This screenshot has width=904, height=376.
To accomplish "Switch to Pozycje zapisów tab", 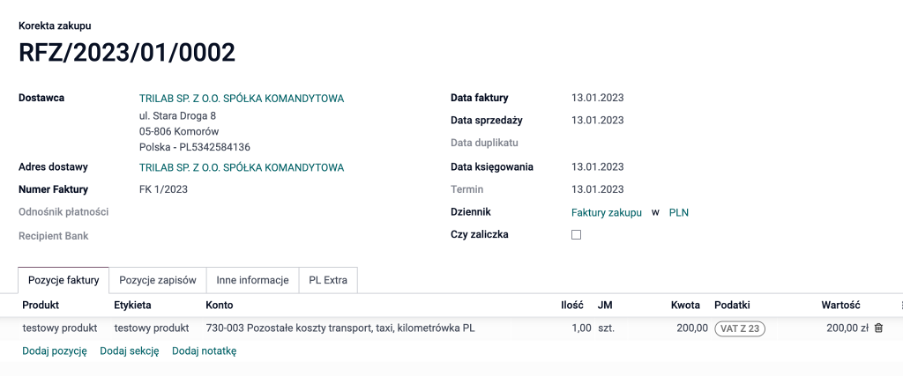I will (x=158, y=280).
